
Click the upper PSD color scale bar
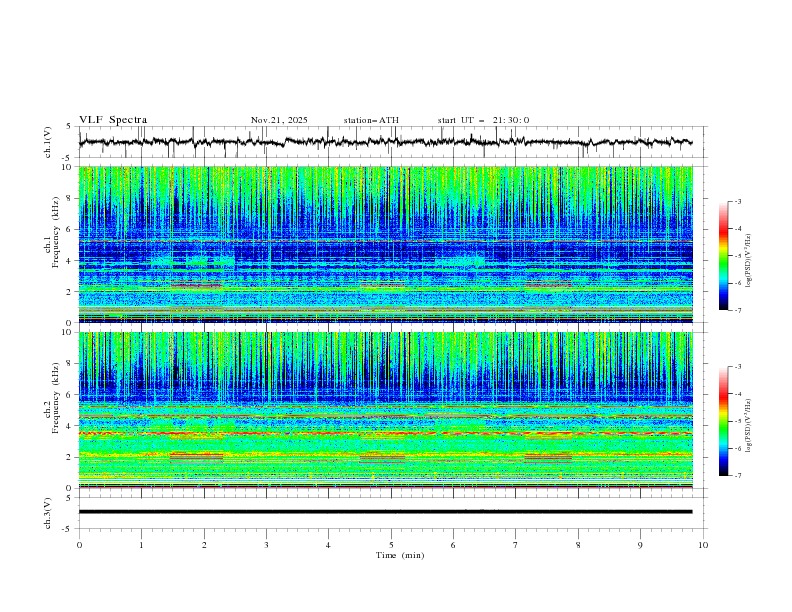click(x=724, y=256)
